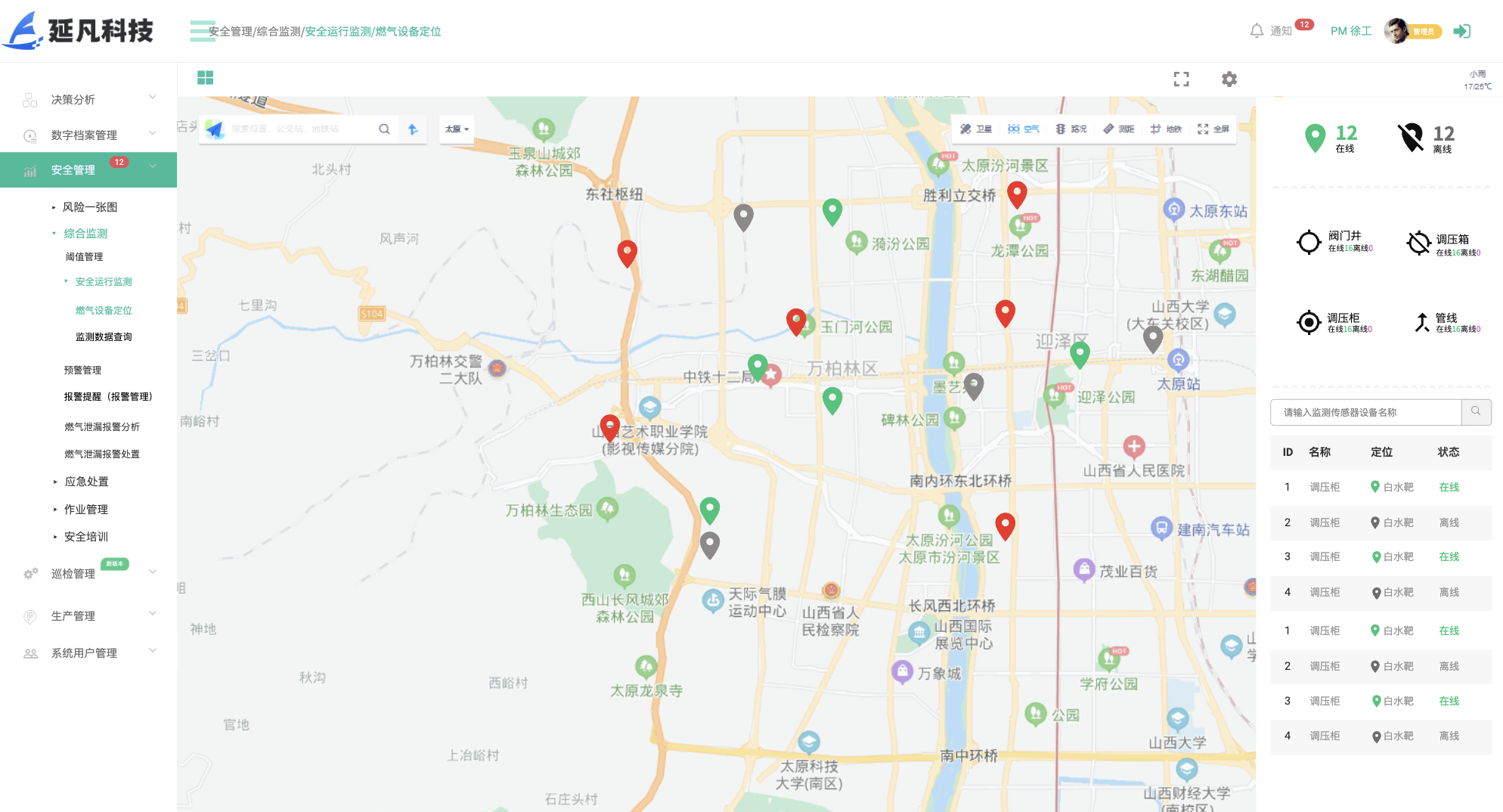
Task: Click the settings gear above the map
Action: coord(1229,79)
